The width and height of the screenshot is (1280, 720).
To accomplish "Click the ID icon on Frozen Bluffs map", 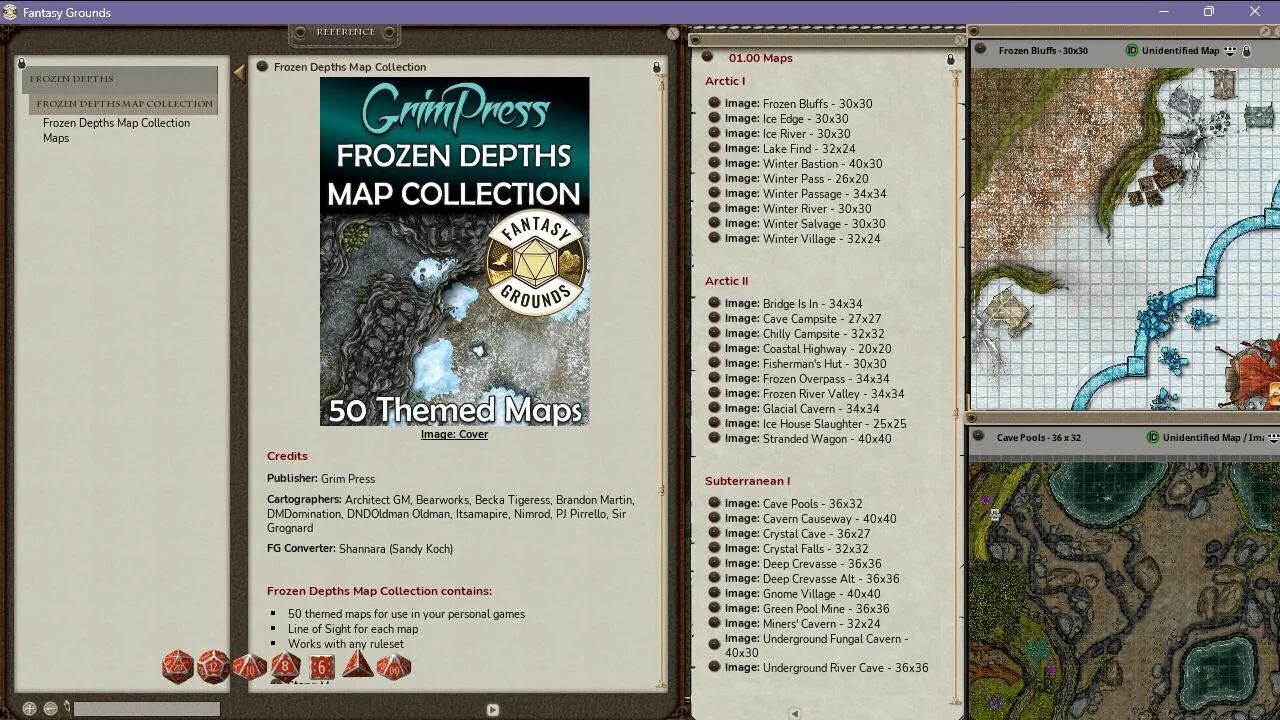I will click(1132, 50).
